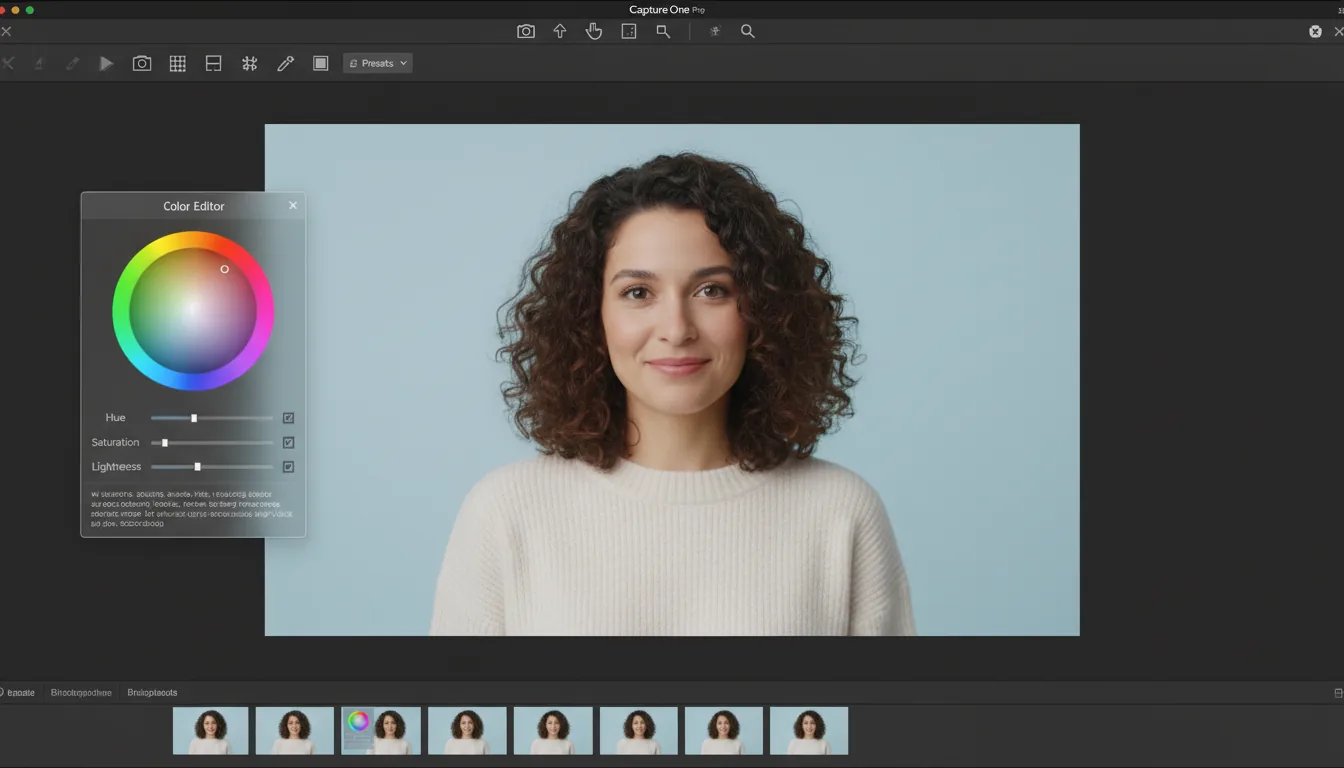Open the grid view icon in the lower toolbar

point(177,63)
